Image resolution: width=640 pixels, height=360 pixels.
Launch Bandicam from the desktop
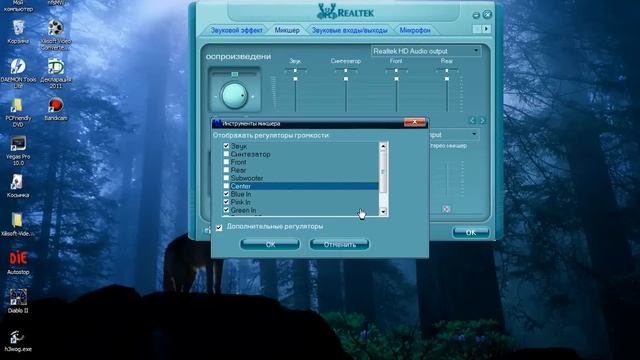coord(56,109)
